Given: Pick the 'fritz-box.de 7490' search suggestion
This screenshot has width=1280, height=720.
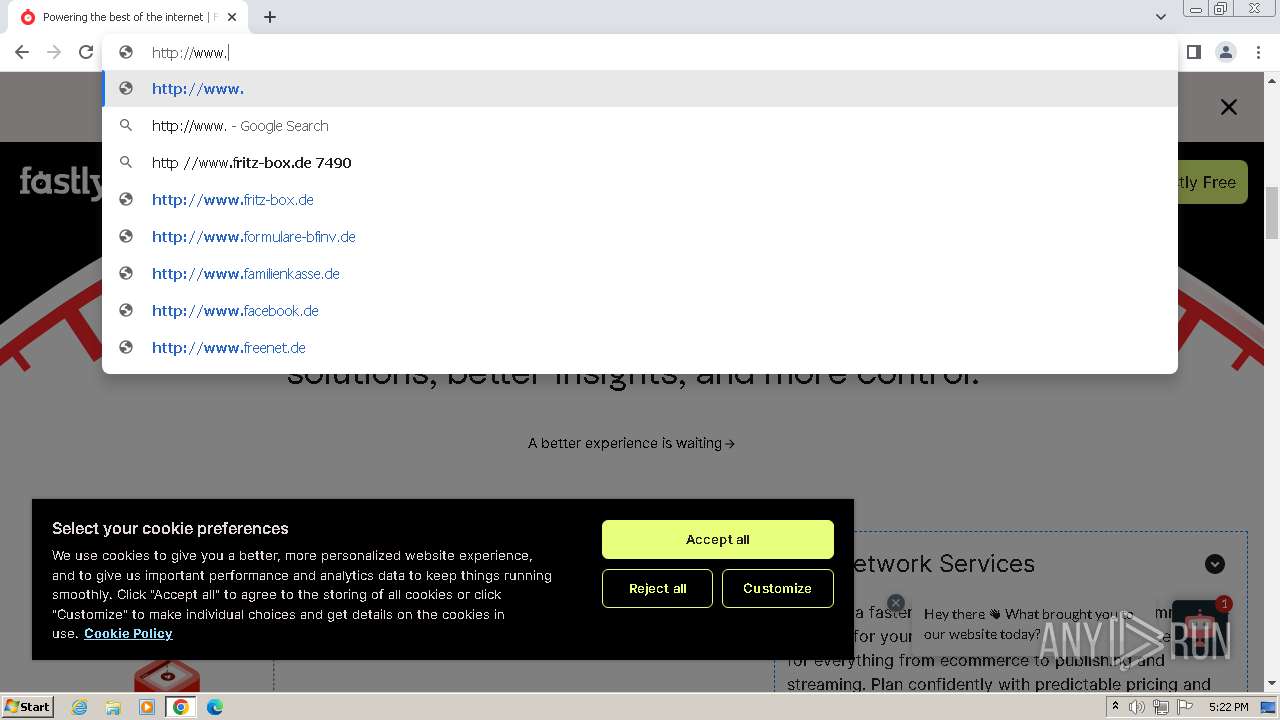Looking at the screenshot, I should (640, 163).
